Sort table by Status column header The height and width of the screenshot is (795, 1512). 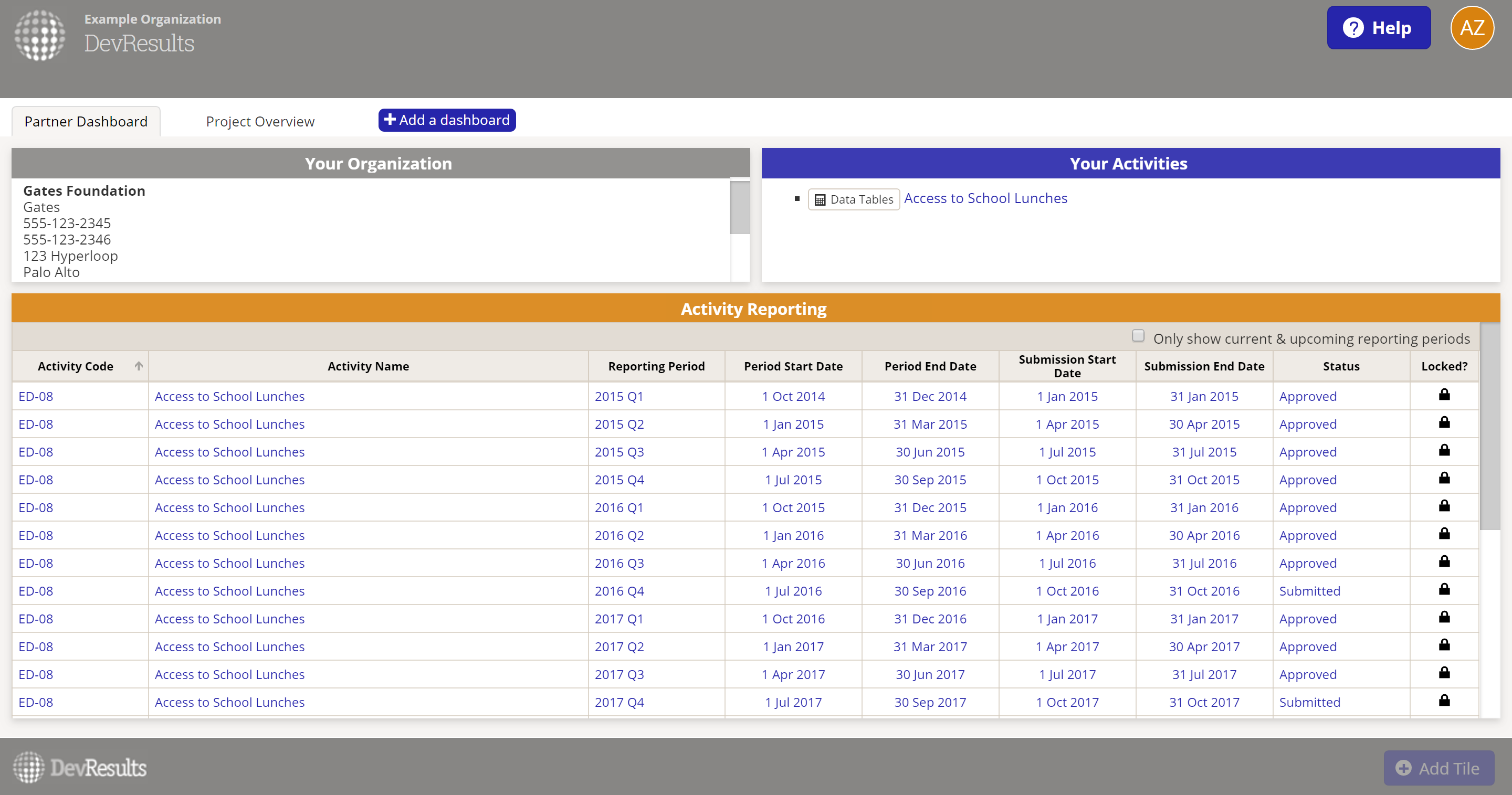[x=1341, y=366]
